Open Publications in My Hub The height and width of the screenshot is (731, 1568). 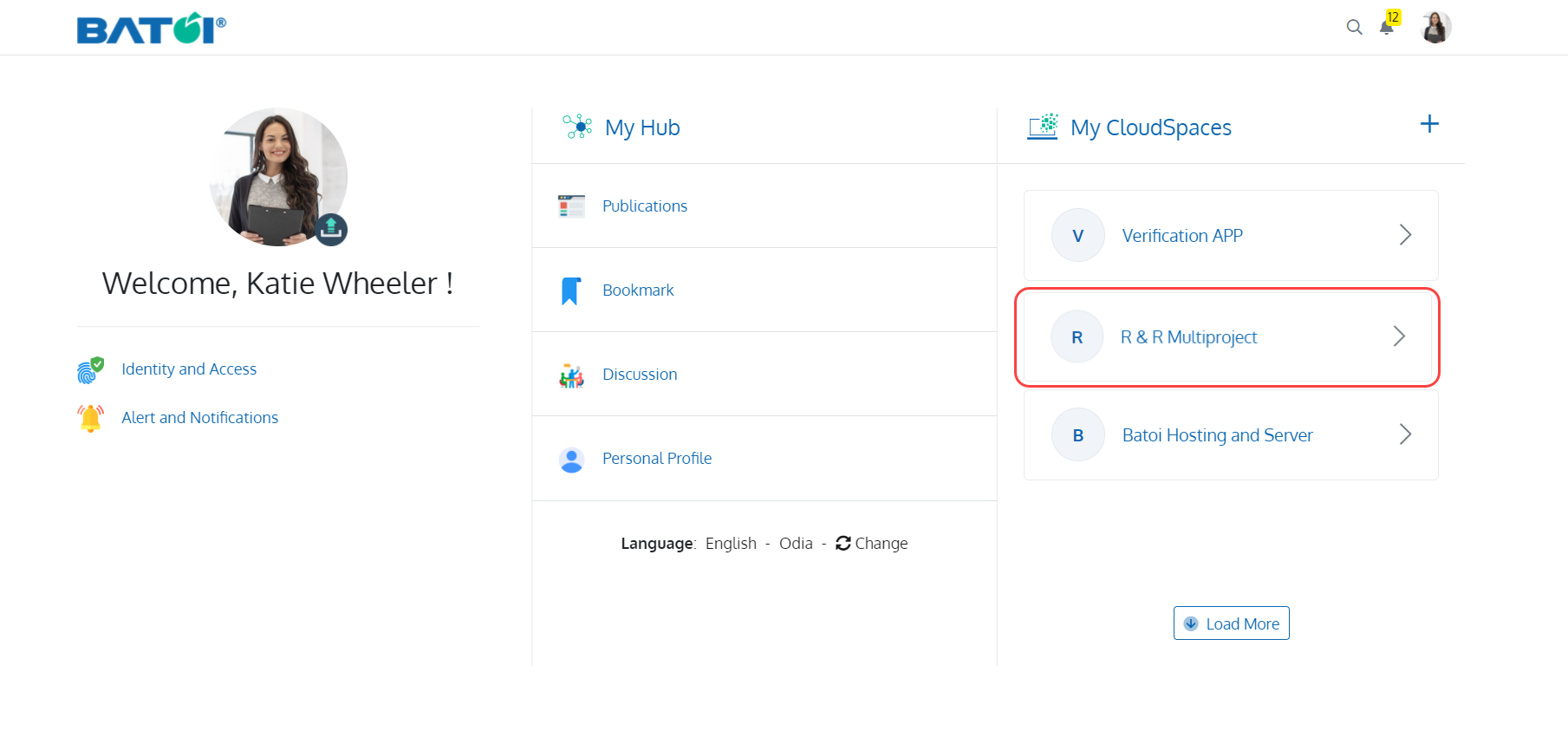pyautogui.click(x=644, y=206)
